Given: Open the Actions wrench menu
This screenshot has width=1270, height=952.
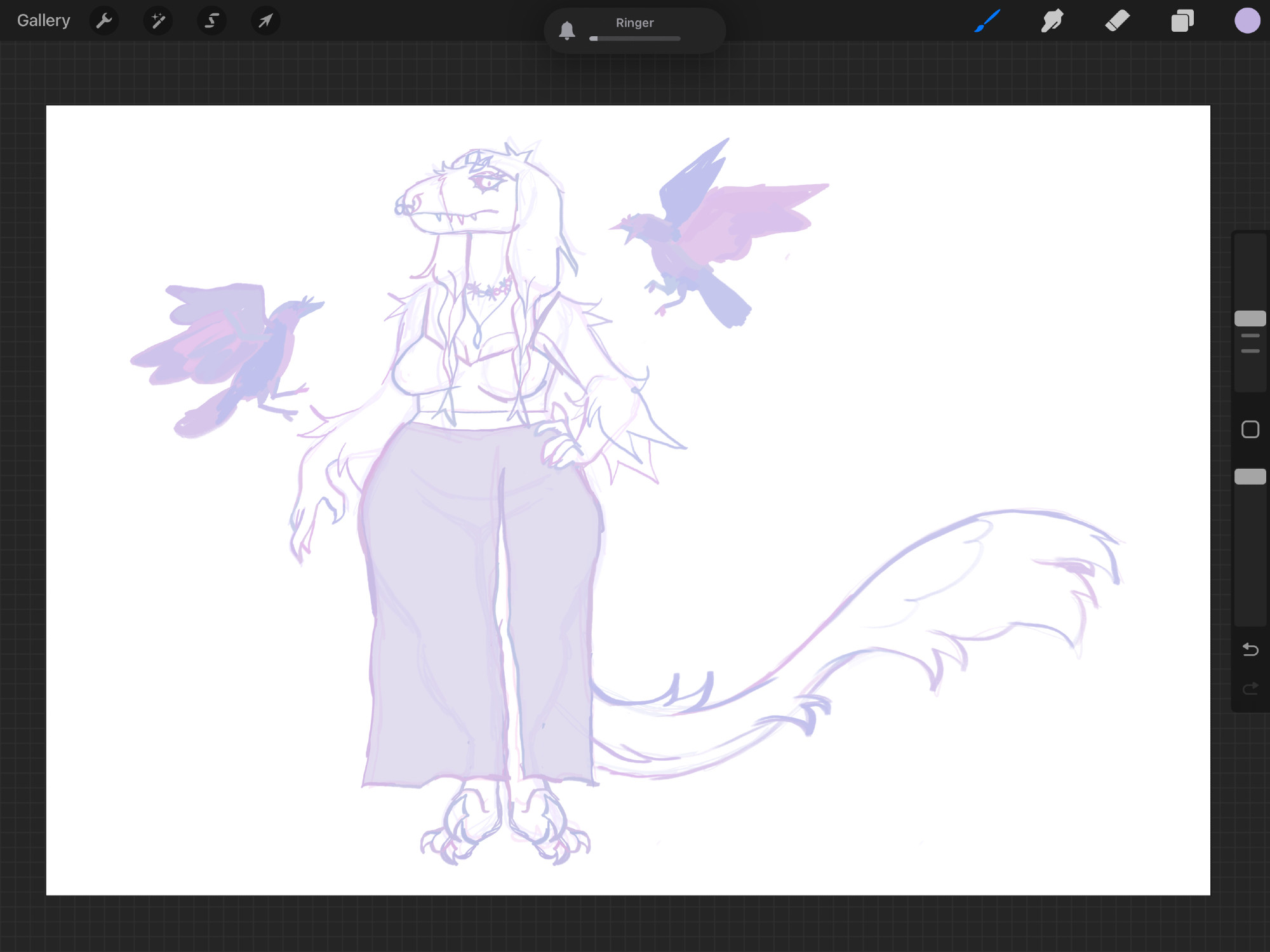Looking at the screenshot, I should [104, 21].
